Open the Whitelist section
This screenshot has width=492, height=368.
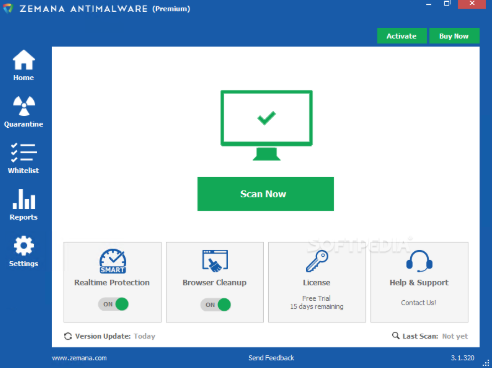coord(23,158)
